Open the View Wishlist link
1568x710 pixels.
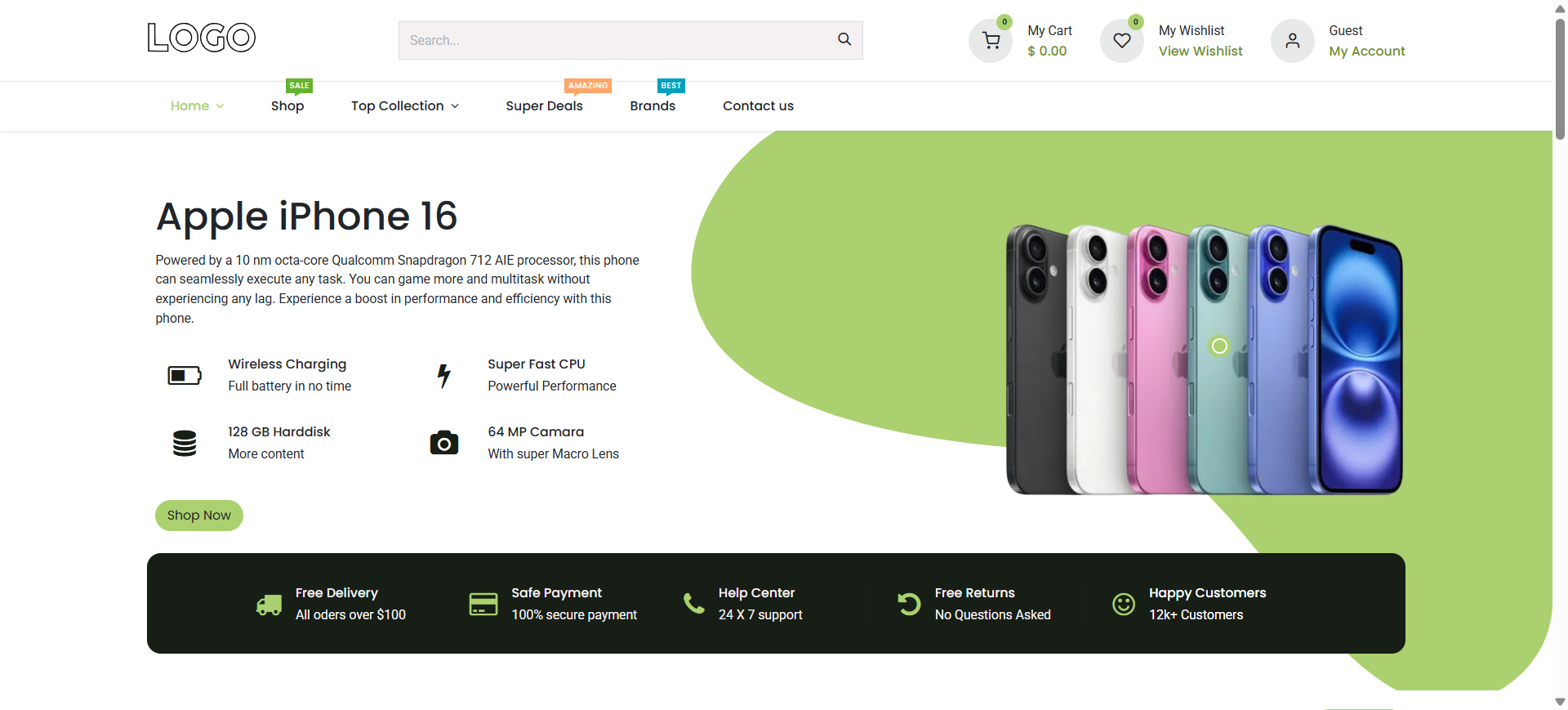point(1200,51)
